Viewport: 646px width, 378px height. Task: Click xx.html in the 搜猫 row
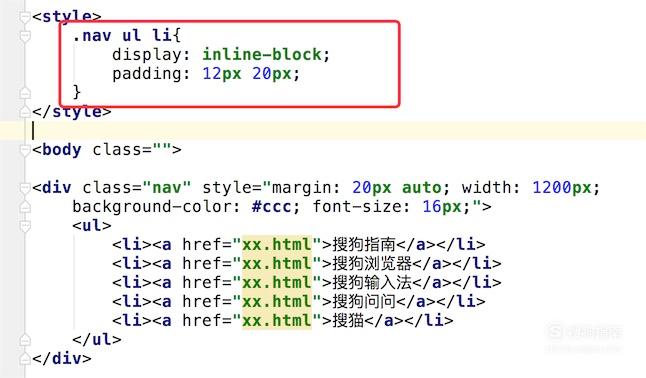pos(277,320)
